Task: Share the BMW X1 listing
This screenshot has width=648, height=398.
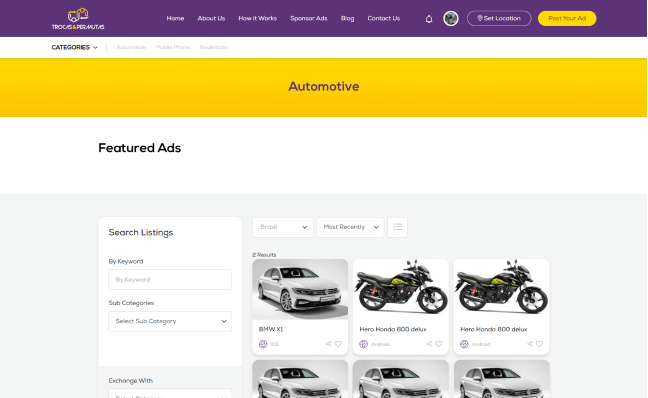Action: (328, 344)
